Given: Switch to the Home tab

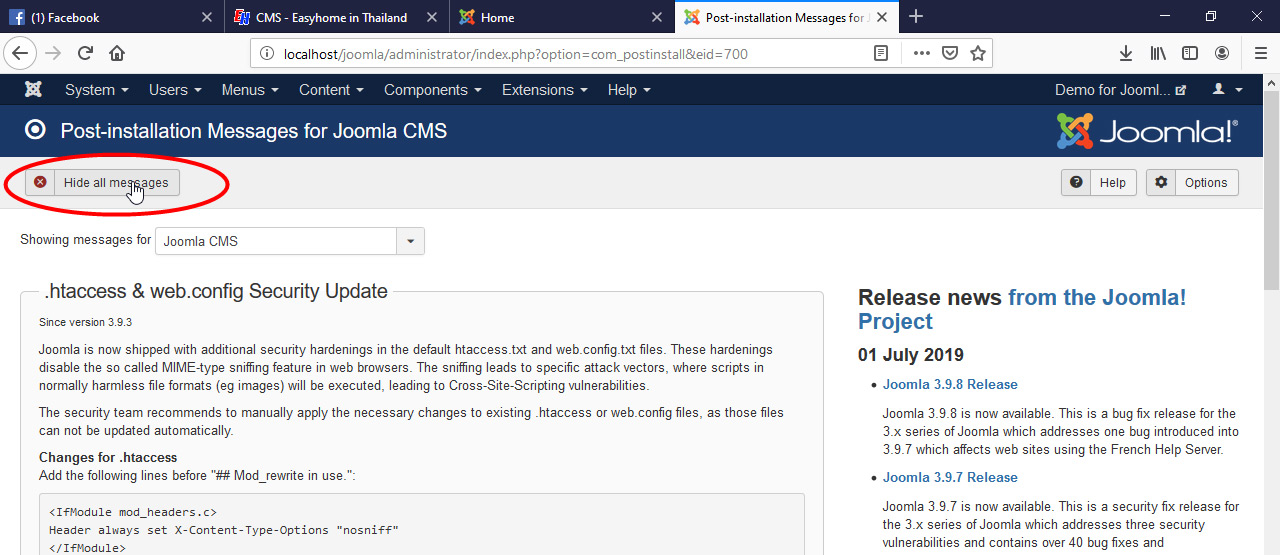Looking at the screenshot, I should [562, 17].
